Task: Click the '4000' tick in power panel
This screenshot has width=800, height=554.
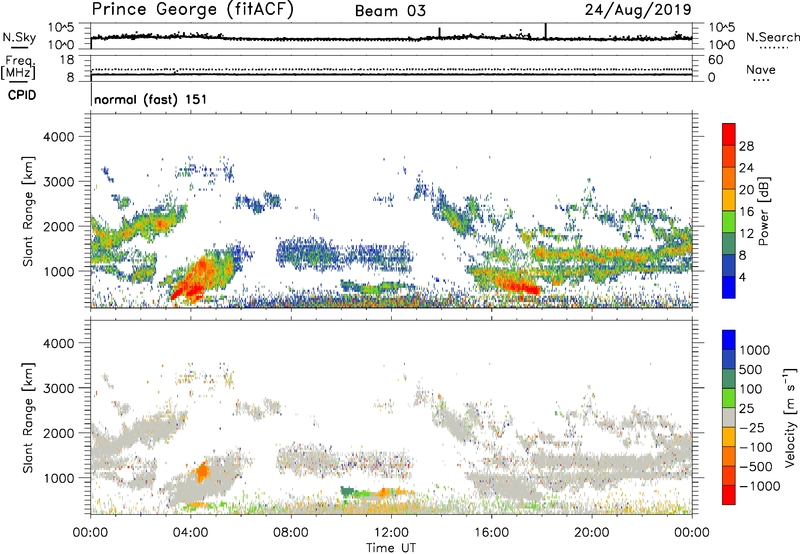Action: [58, 137]
